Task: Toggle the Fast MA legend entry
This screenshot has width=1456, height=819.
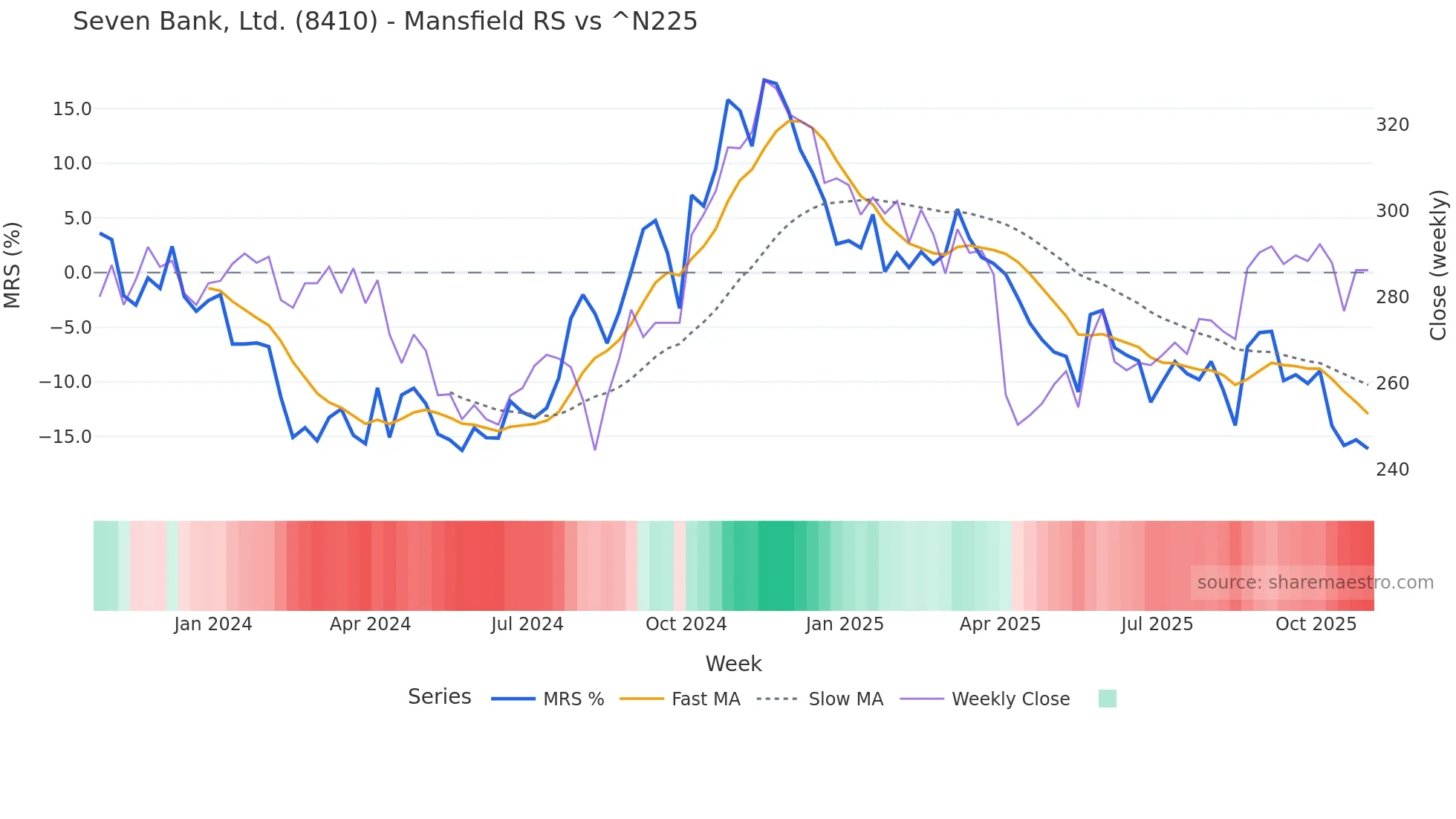Action: click(680, 699)
